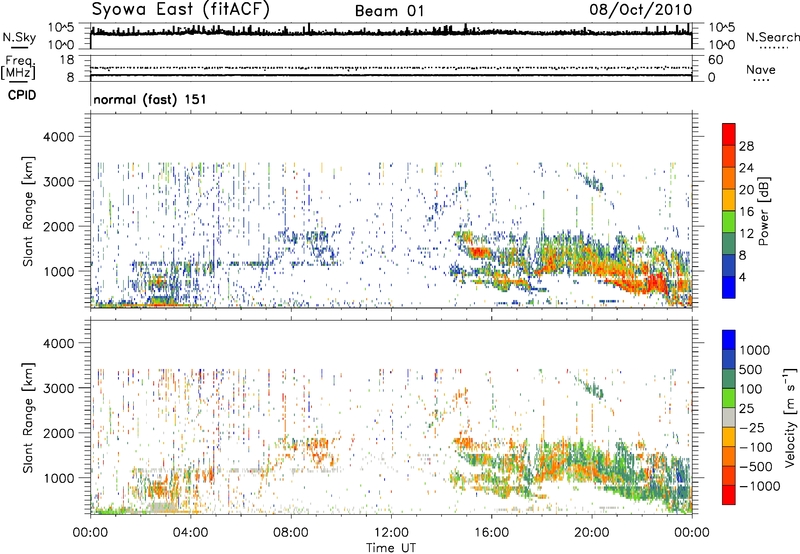This screenshot has width=800, height=554.
Task: Pick the bottom red segment of velocity colorbar
Action: click(x=729, y=495)
